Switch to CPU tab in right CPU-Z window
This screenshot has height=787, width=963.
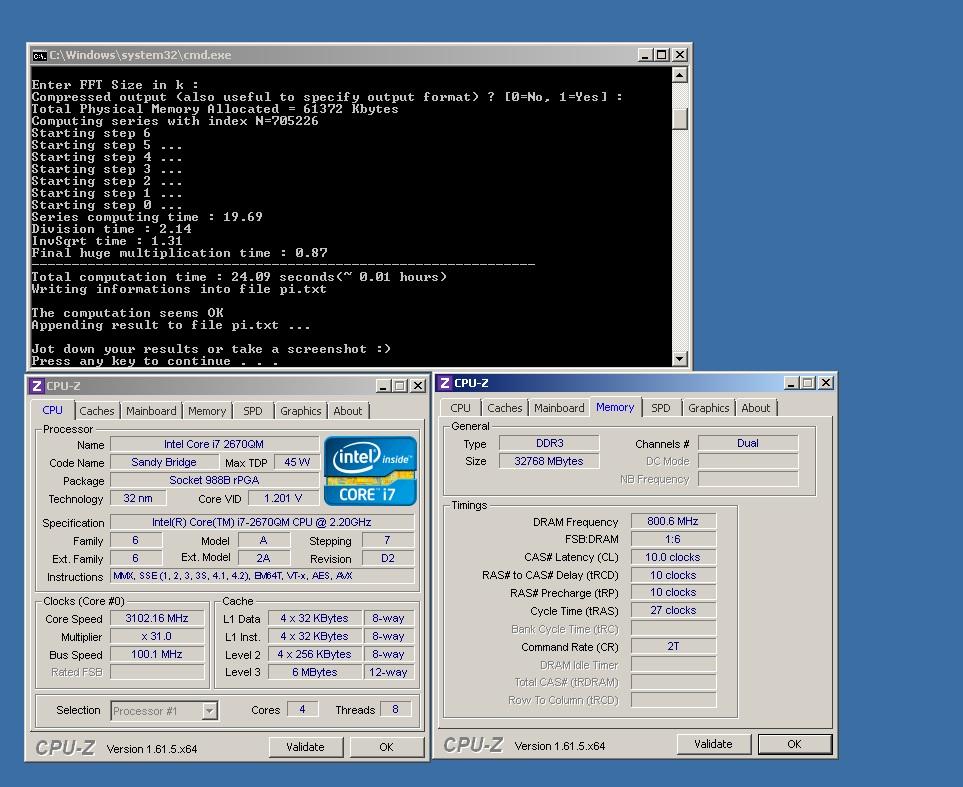coord(460,408)
